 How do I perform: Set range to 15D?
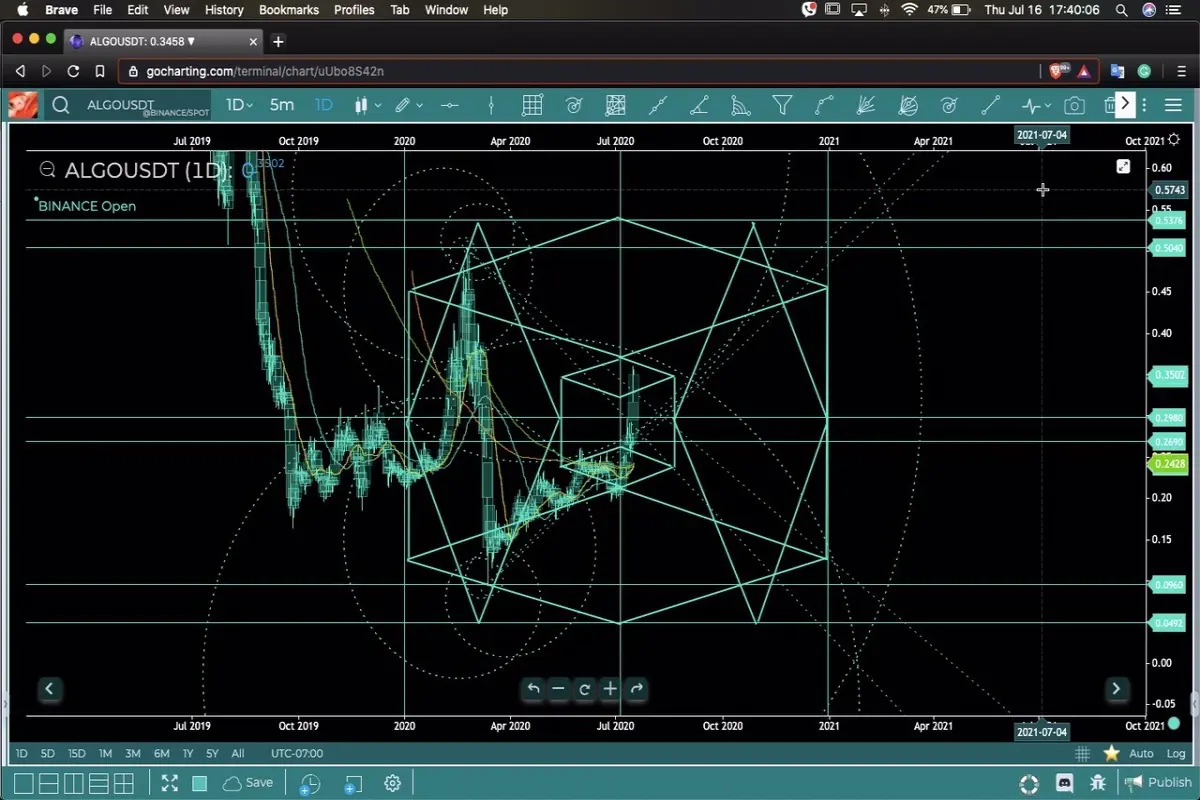(x=77, y=754)
